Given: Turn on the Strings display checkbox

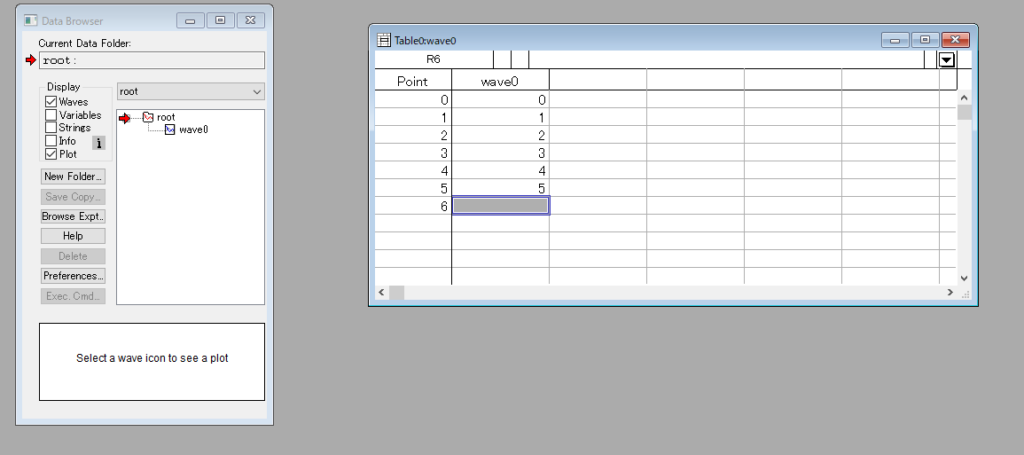Looking at the screenshot, I should [51, 128].
